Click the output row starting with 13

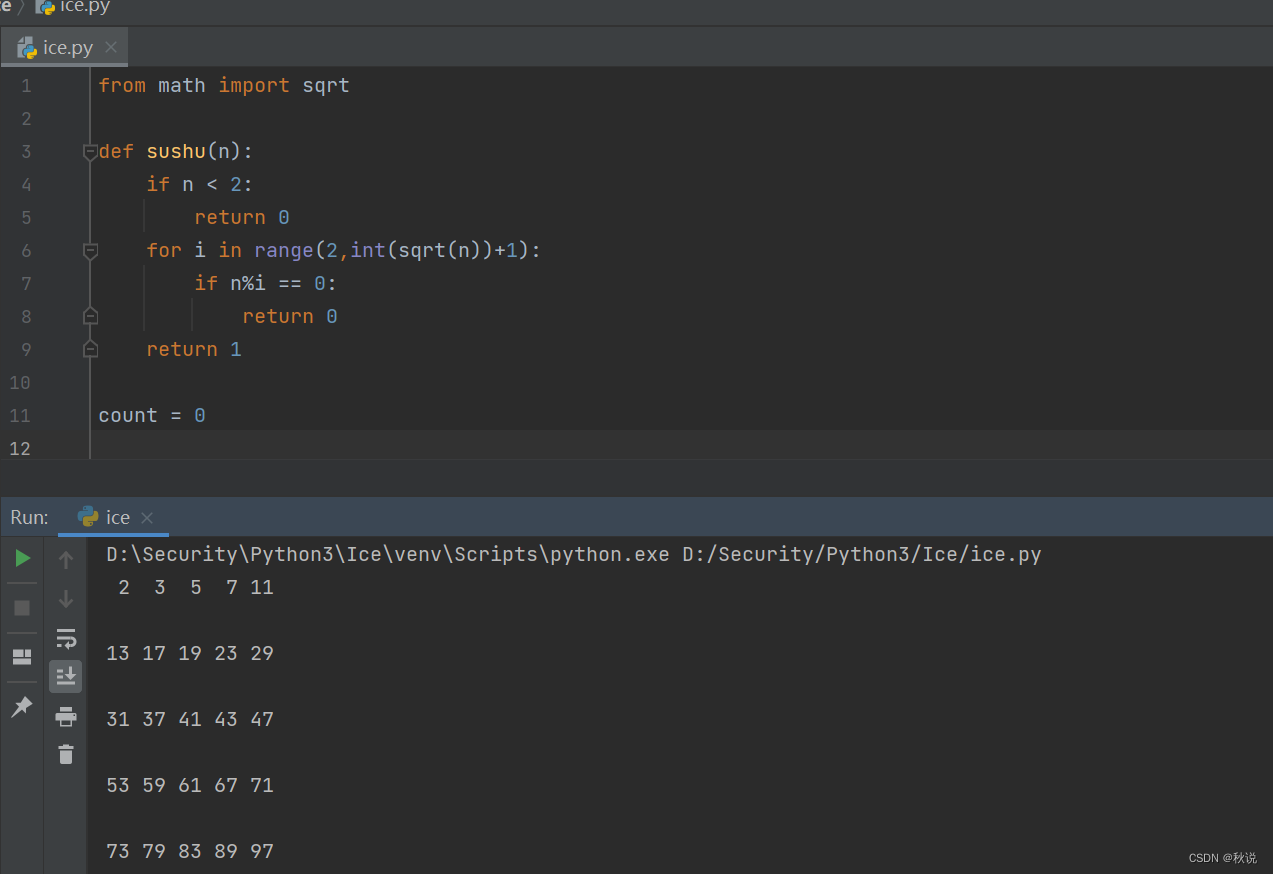pyautogui.click(x=190, y=653)
